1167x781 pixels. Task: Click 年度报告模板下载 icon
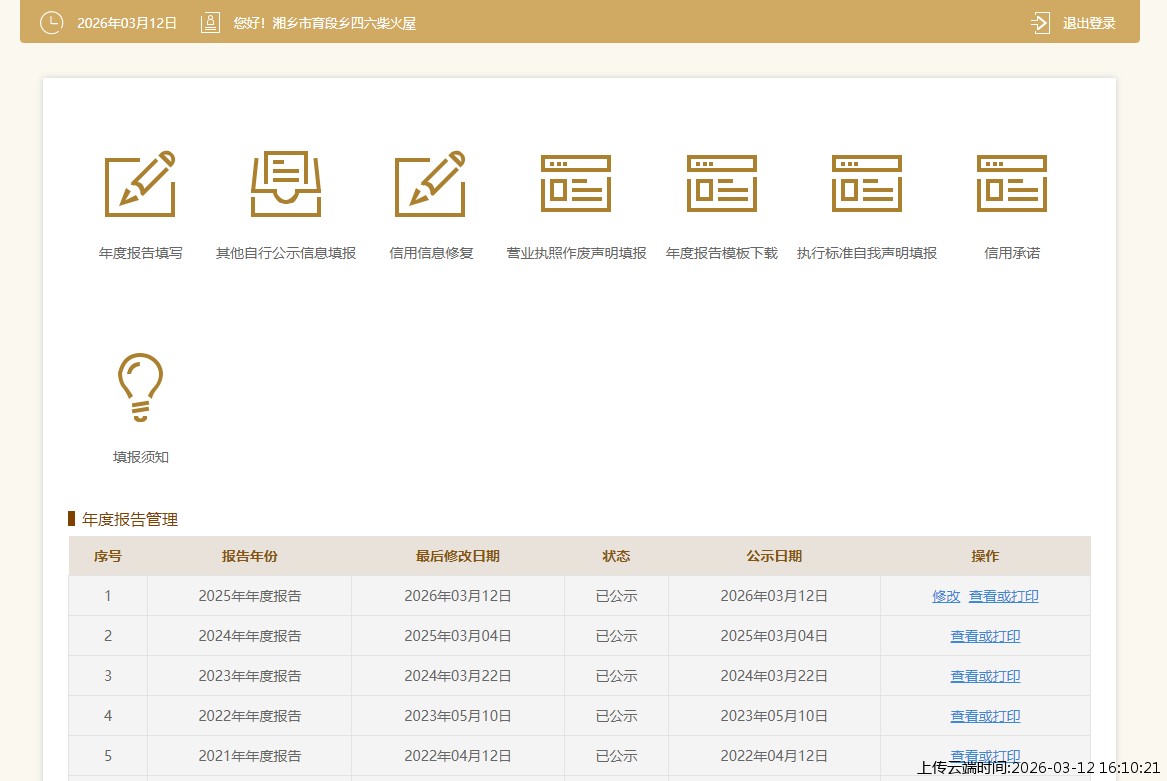pos(721,184)
